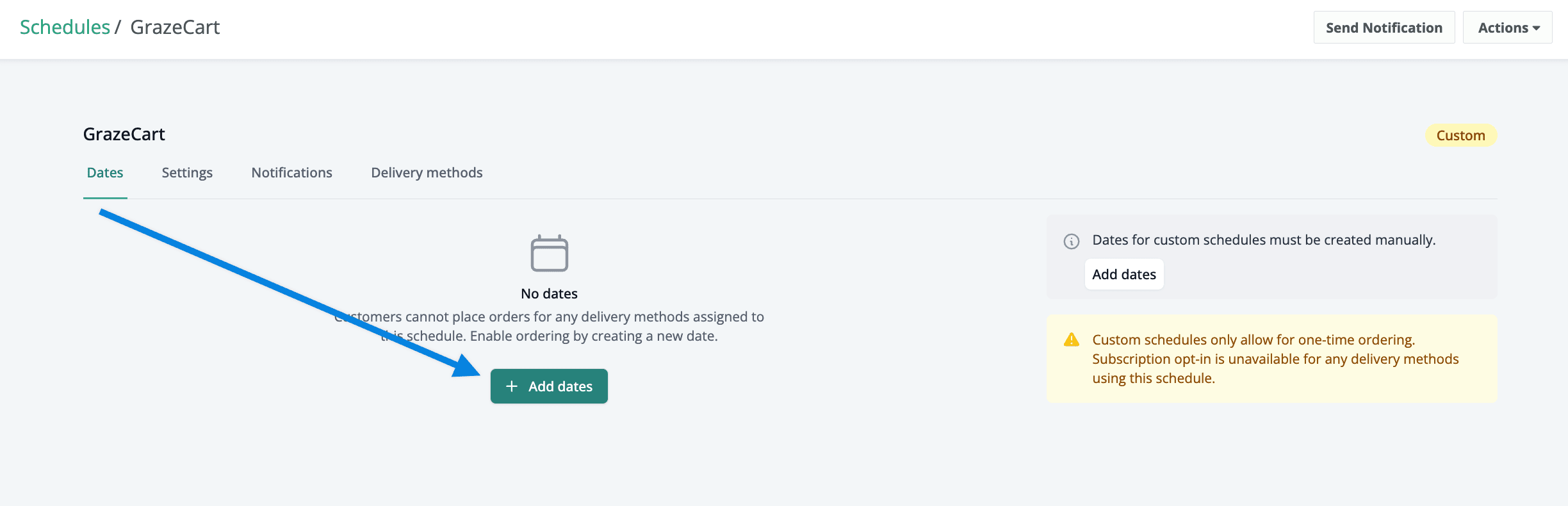1568x506 pixels.
Task: Open the Actions menu
Action: [1507, 28]
